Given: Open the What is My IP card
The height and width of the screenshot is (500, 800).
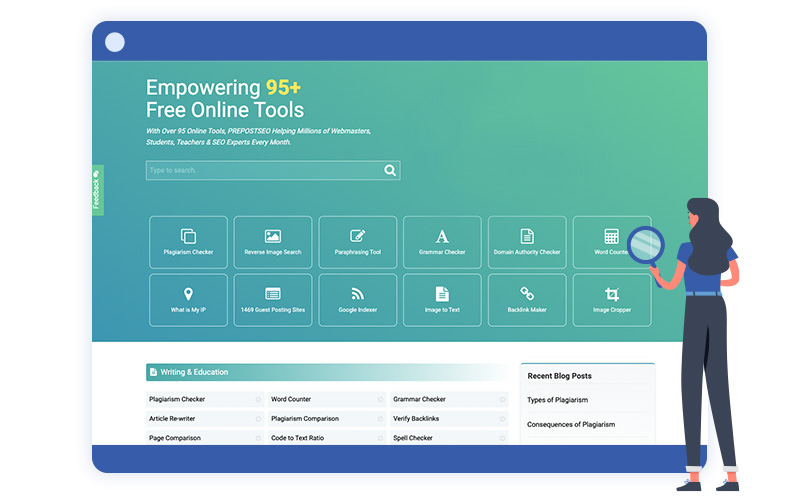Looking at the screenshot, I should tap(188, 300).
